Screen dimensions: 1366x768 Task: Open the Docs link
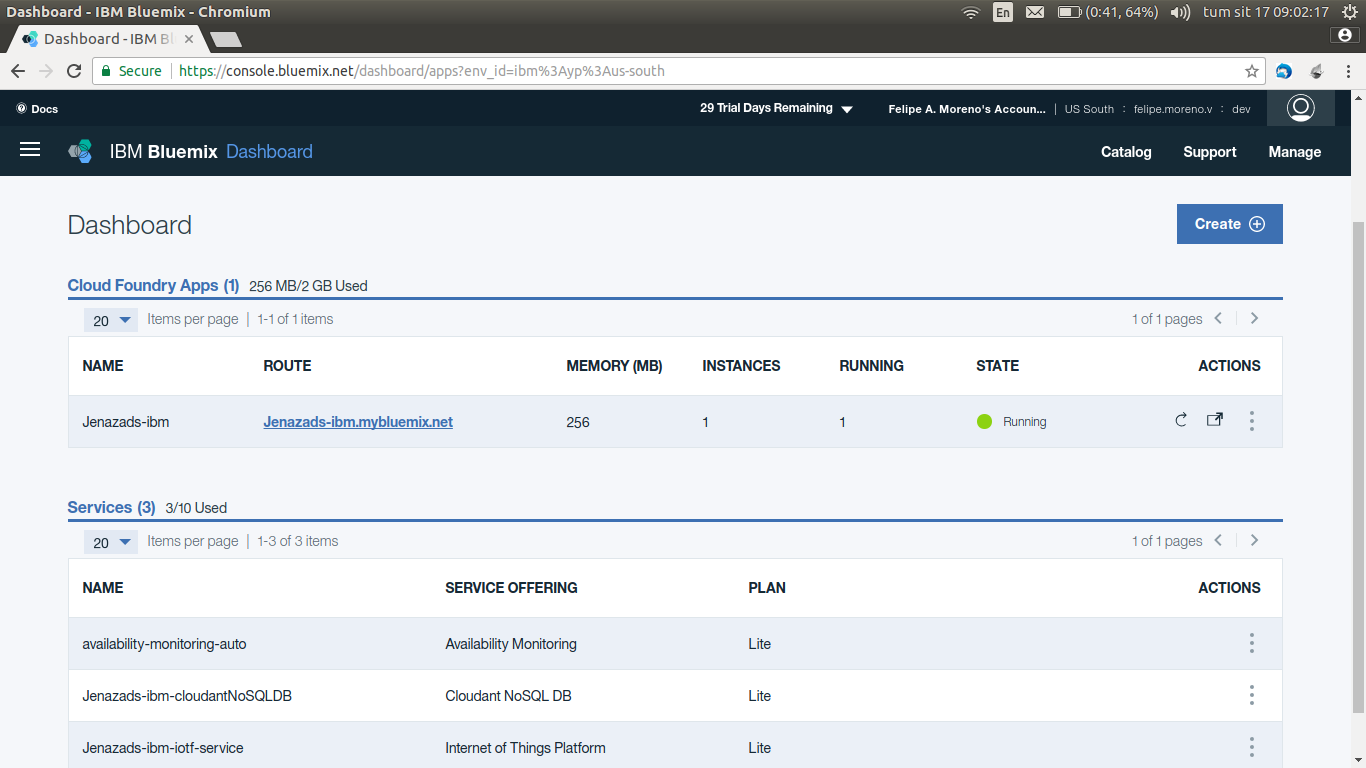pyautogui.click(x=37, y=109)
